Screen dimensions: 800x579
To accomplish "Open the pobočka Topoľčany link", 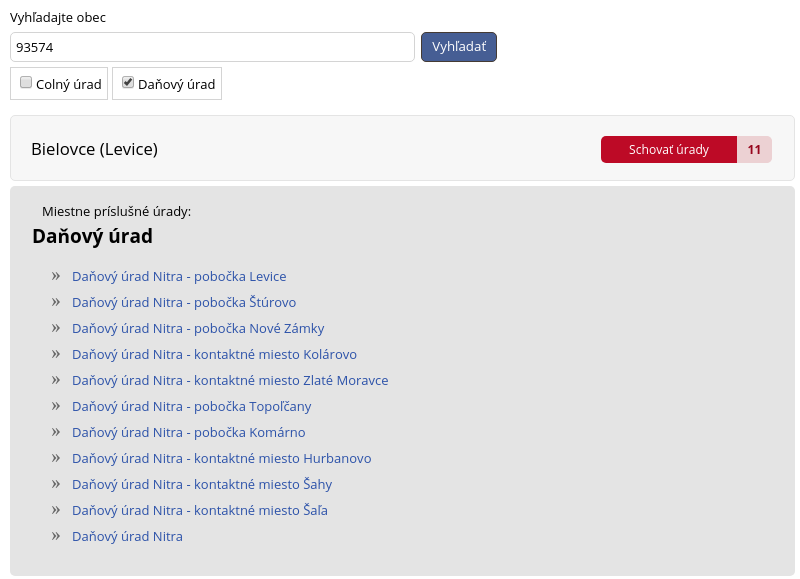I will [192, 406].
